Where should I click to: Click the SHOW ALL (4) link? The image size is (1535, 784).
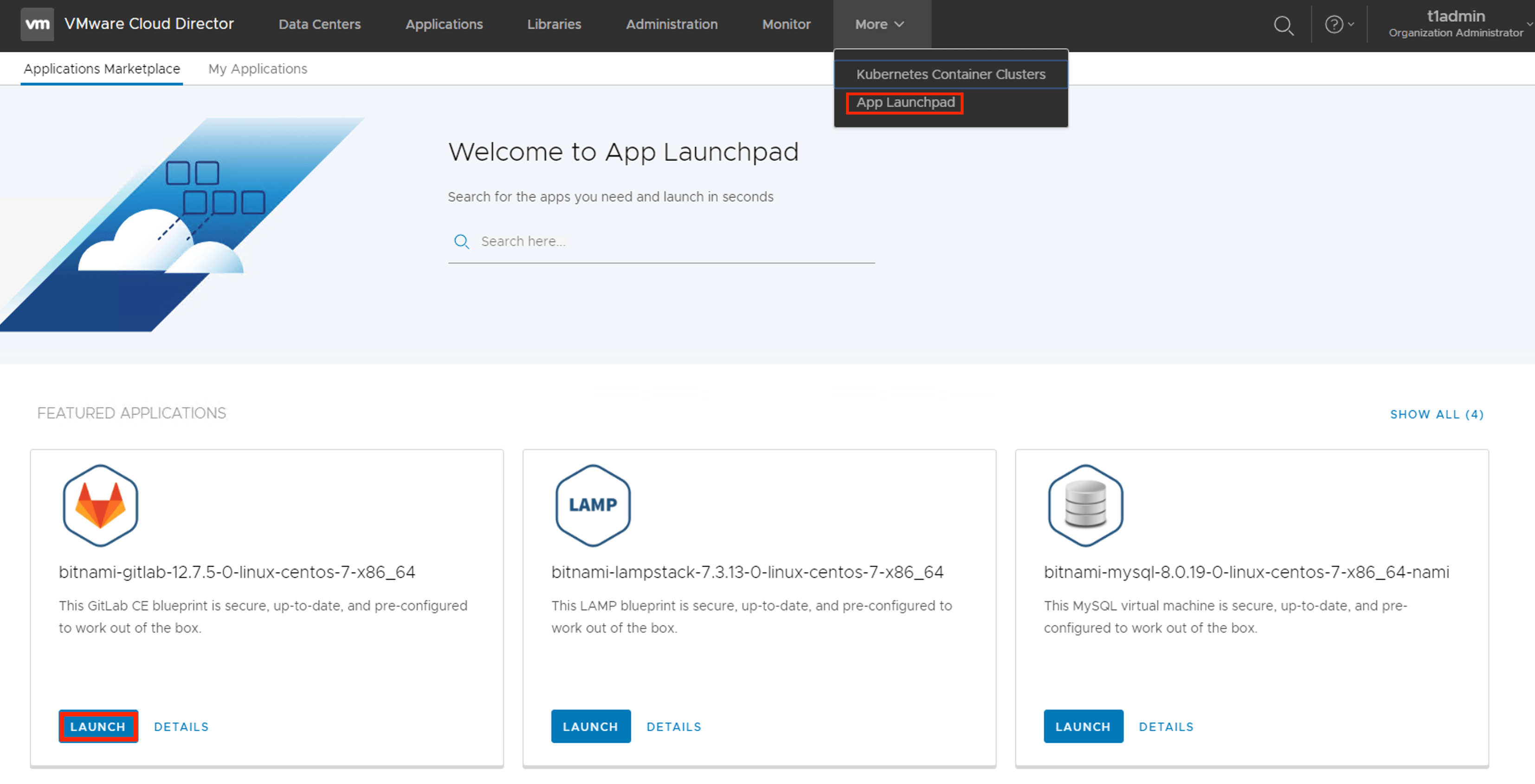pos(1436,415)
